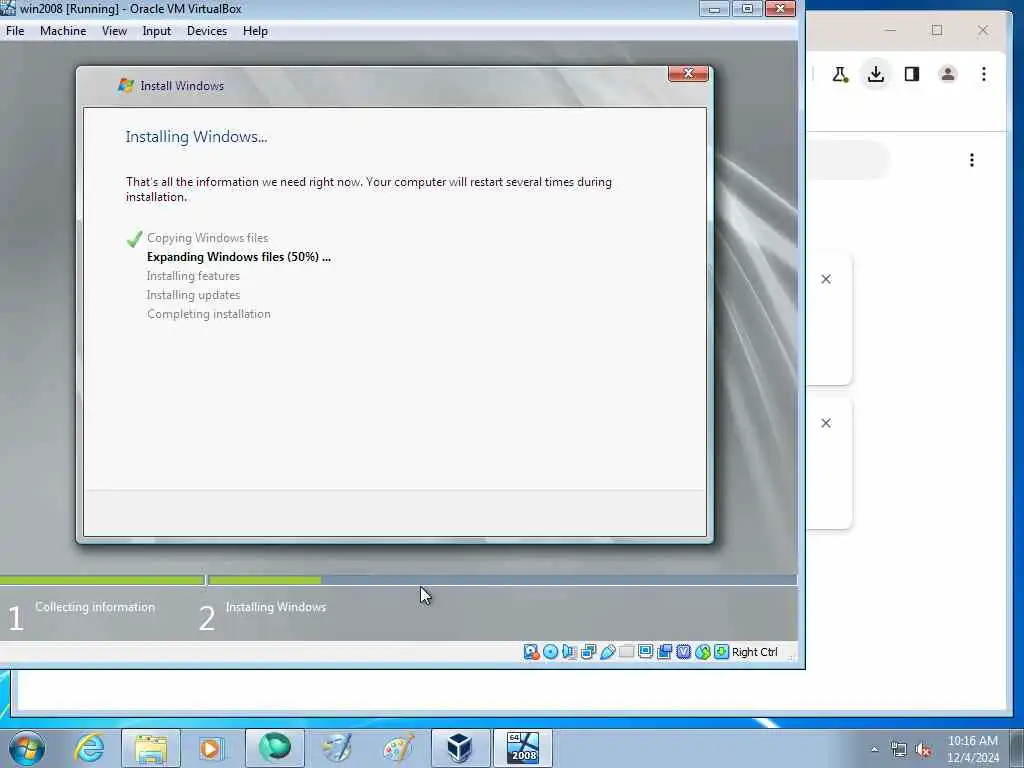
Task: Click the hard disk activity status icon
Action: tap(532, 652)
